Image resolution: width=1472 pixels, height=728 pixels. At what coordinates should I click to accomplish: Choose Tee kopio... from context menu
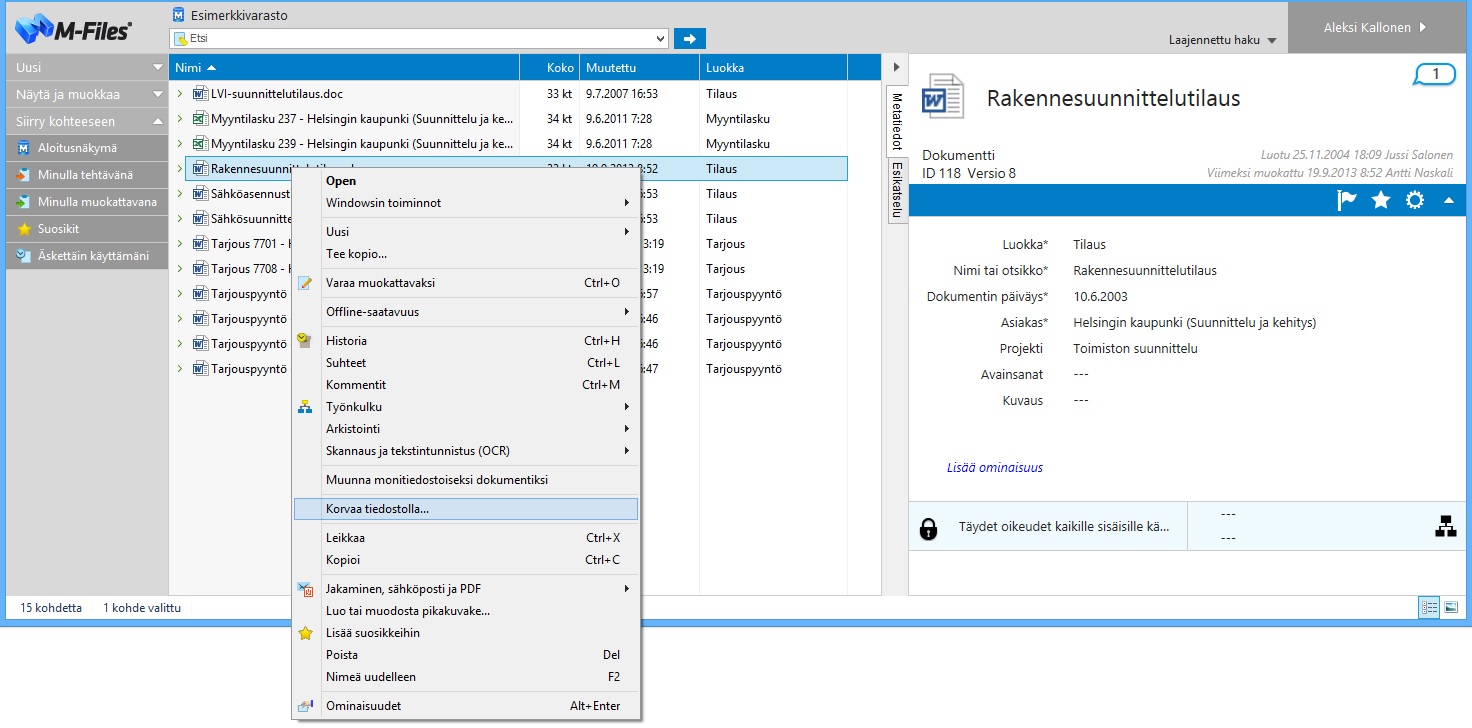[x=466, y=254]
